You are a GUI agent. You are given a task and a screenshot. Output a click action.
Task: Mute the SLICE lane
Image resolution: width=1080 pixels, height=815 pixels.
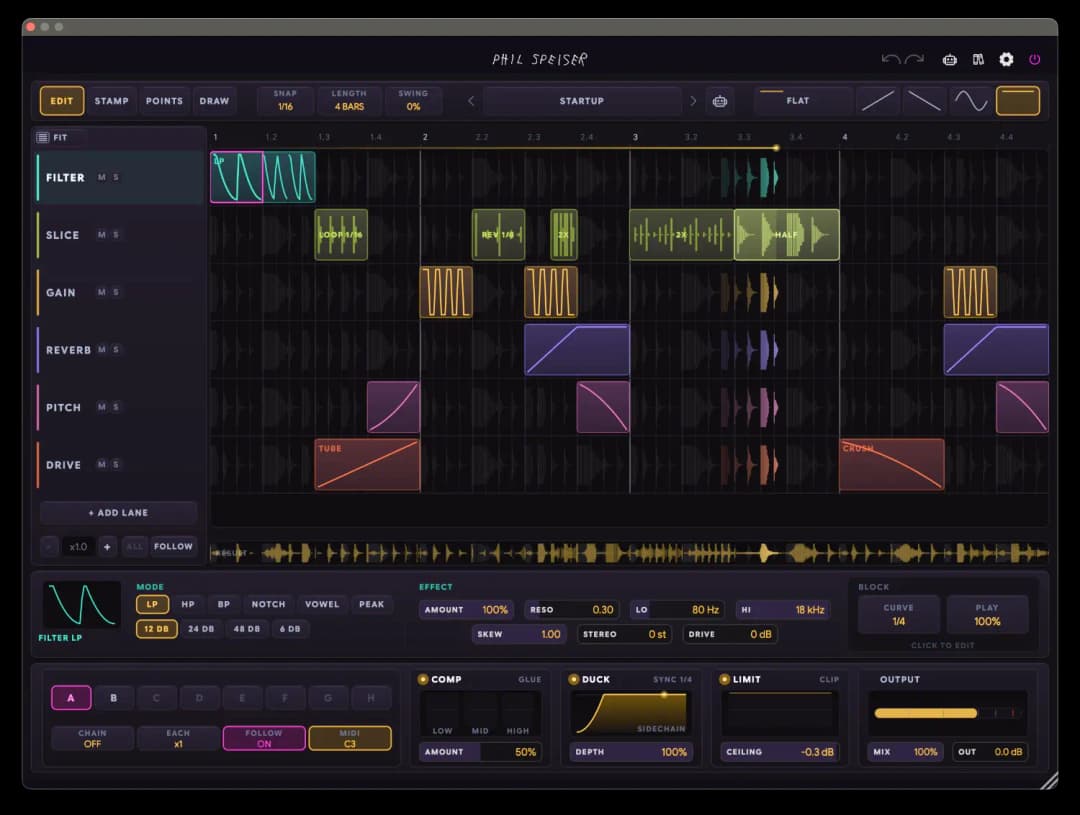tap(102, 235)
